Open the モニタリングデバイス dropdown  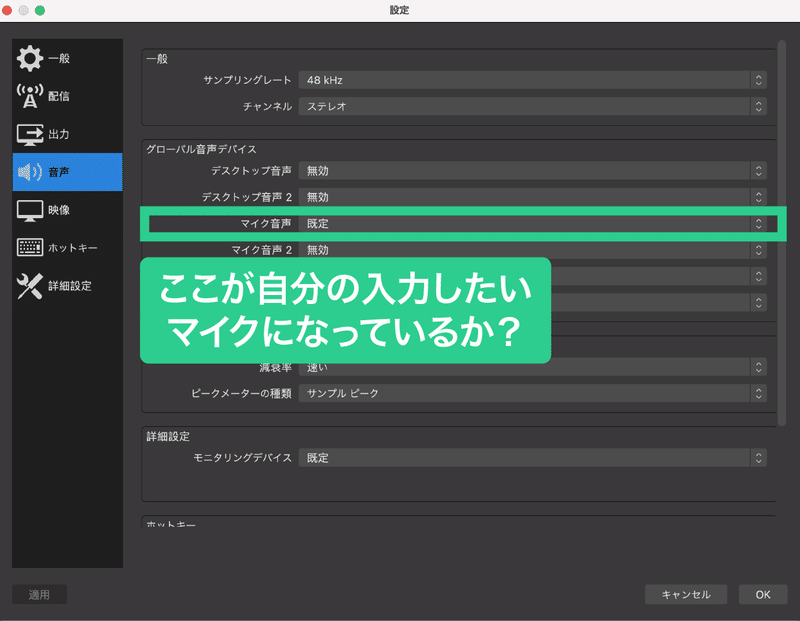point(533,458)
